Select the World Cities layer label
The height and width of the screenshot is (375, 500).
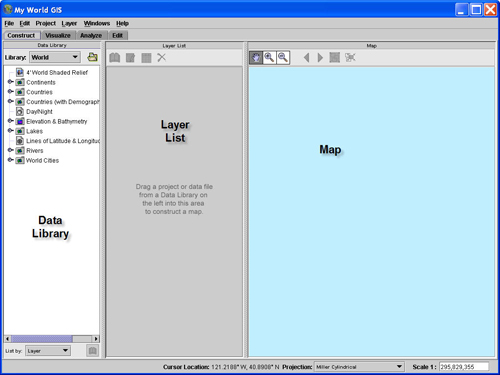click(x=42, y=160)
